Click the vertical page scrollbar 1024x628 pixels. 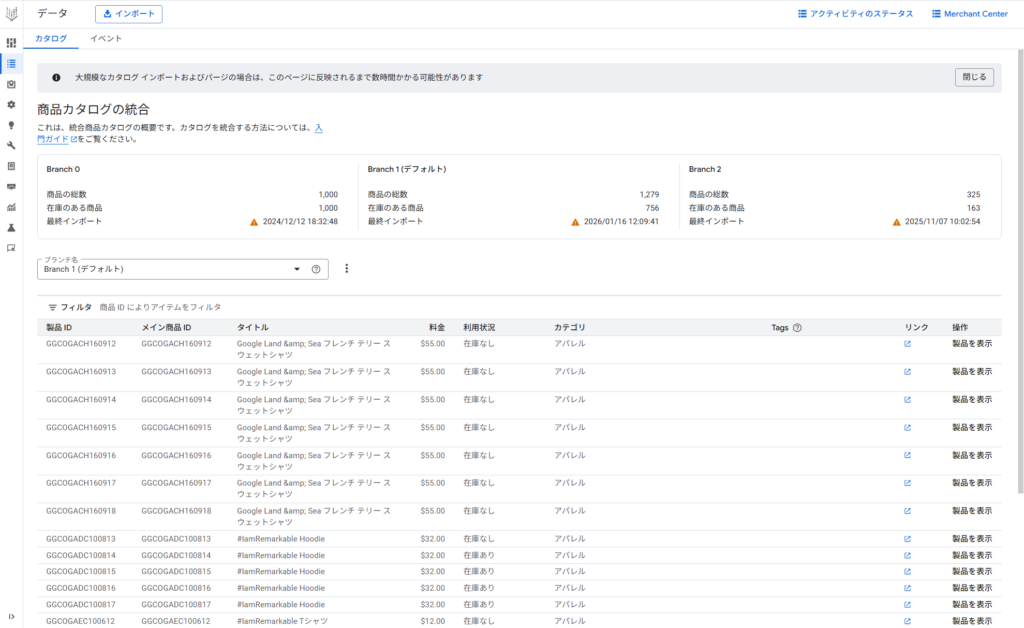[1020, 271]
